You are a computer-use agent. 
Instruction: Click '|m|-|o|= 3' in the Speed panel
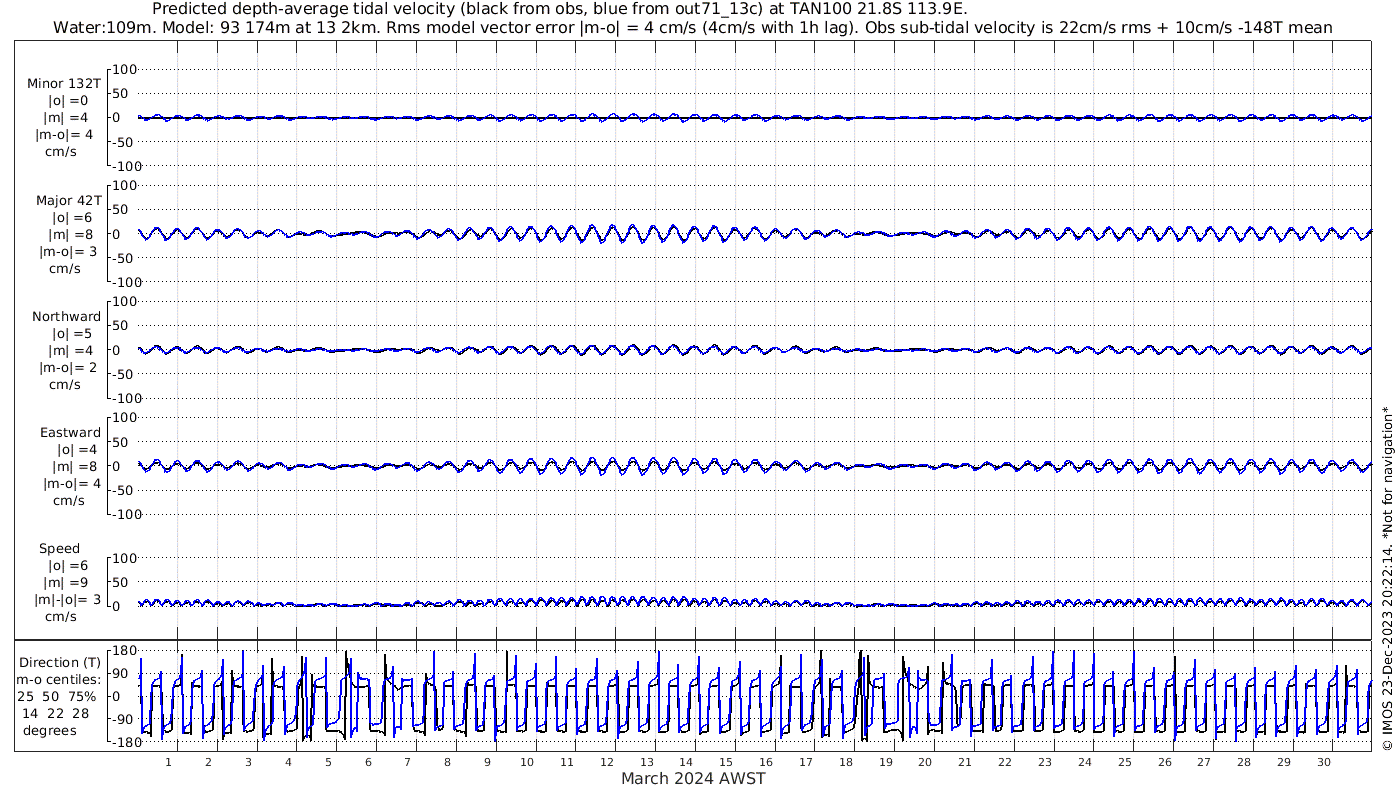pos(68,599)
